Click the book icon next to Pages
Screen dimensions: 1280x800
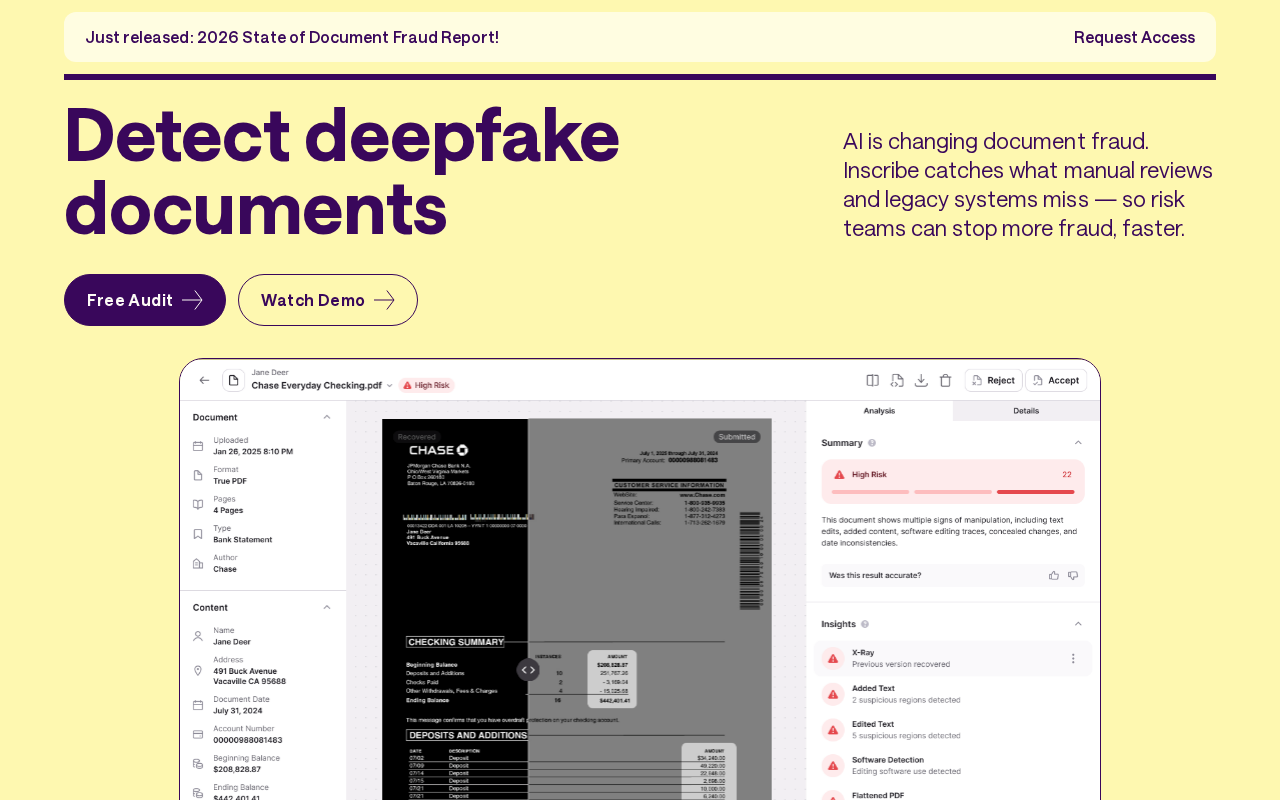198,504
